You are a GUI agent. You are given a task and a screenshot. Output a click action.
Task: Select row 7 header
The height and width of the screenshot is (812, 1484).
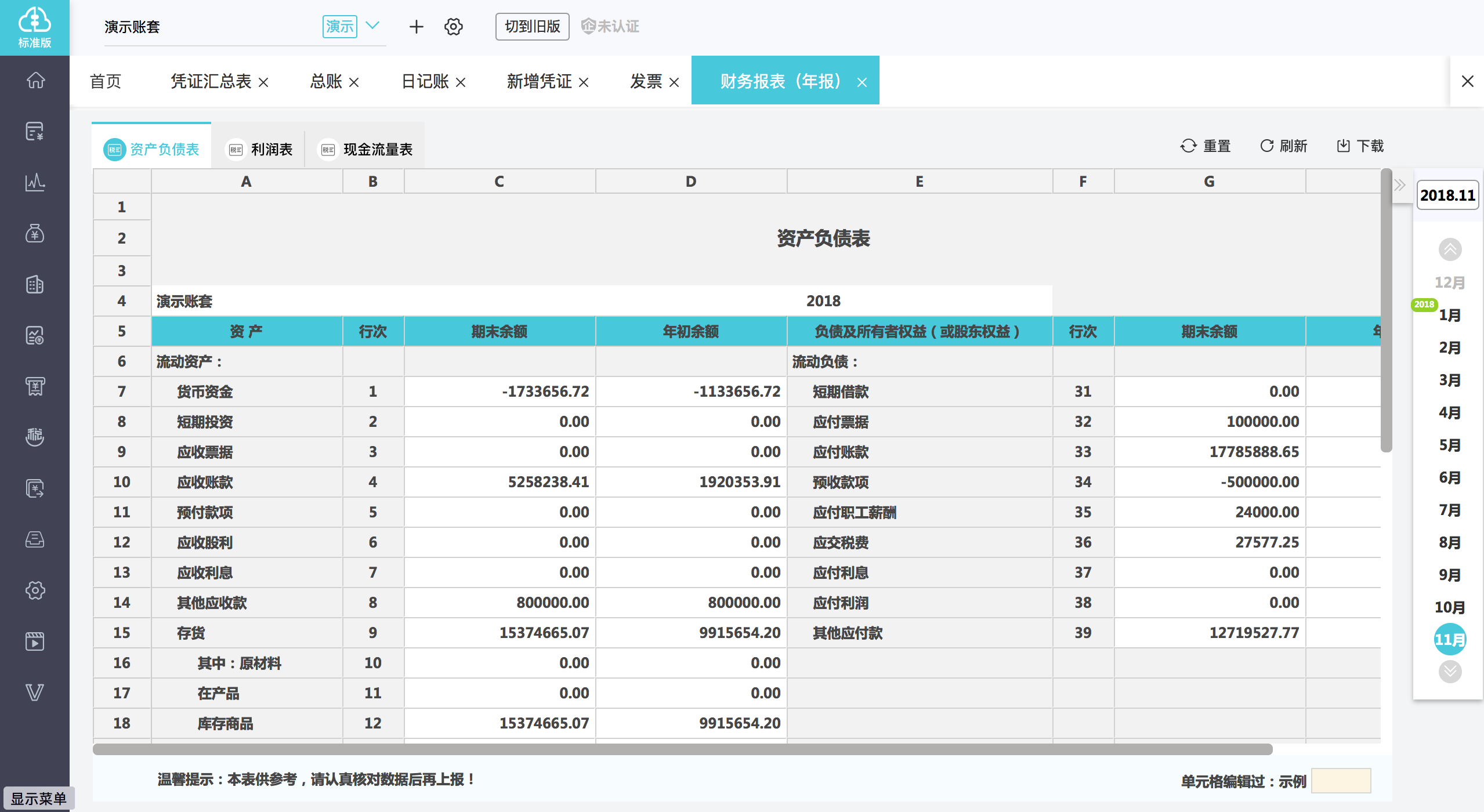pyautogui.click(x=122, y=391)
